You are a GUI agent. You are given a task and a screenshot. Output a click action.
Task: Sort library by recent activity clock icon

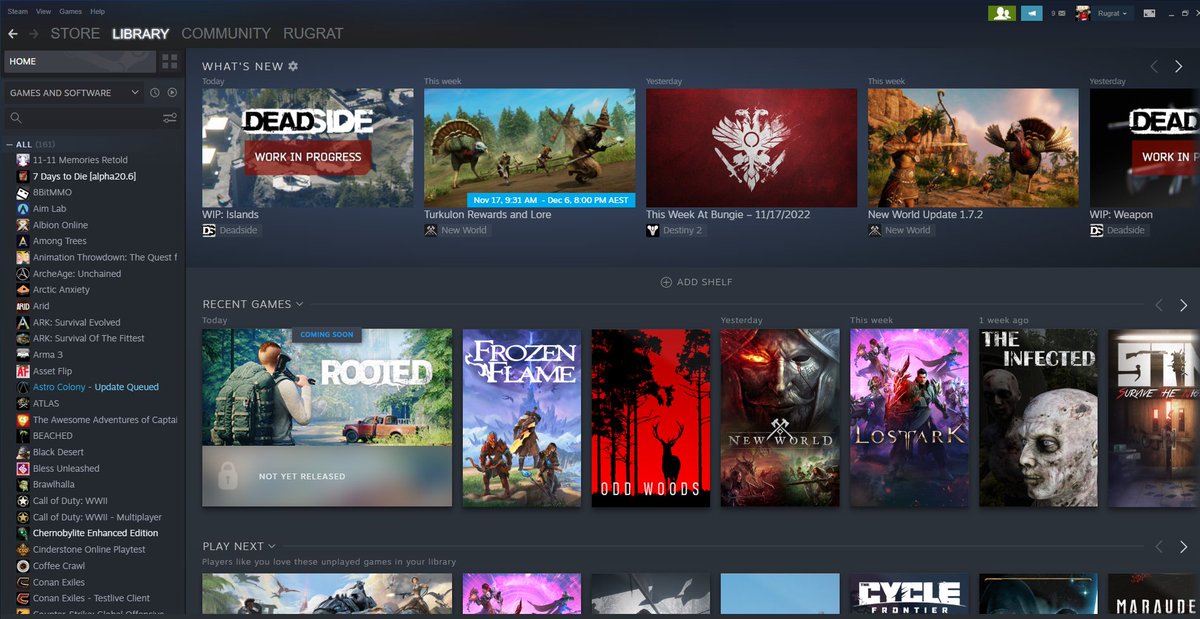pyautogui.click(x=155, y=93)
